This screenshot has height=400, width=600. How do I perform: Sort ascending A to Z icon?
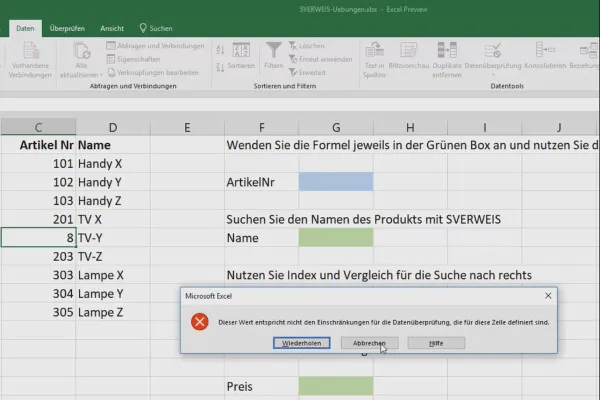(220, 49)
